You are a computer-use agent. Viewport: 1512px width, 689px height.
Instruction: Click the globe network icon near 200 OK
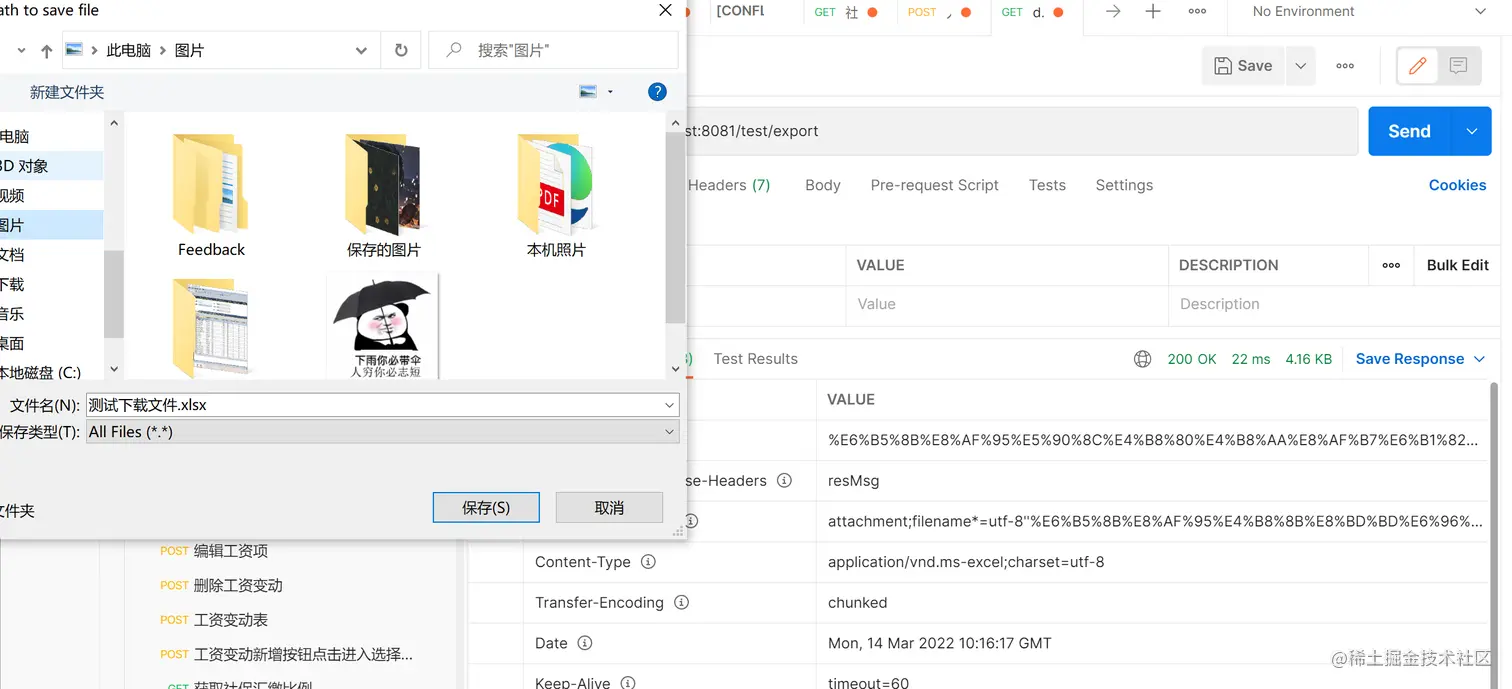point(1142,359)
